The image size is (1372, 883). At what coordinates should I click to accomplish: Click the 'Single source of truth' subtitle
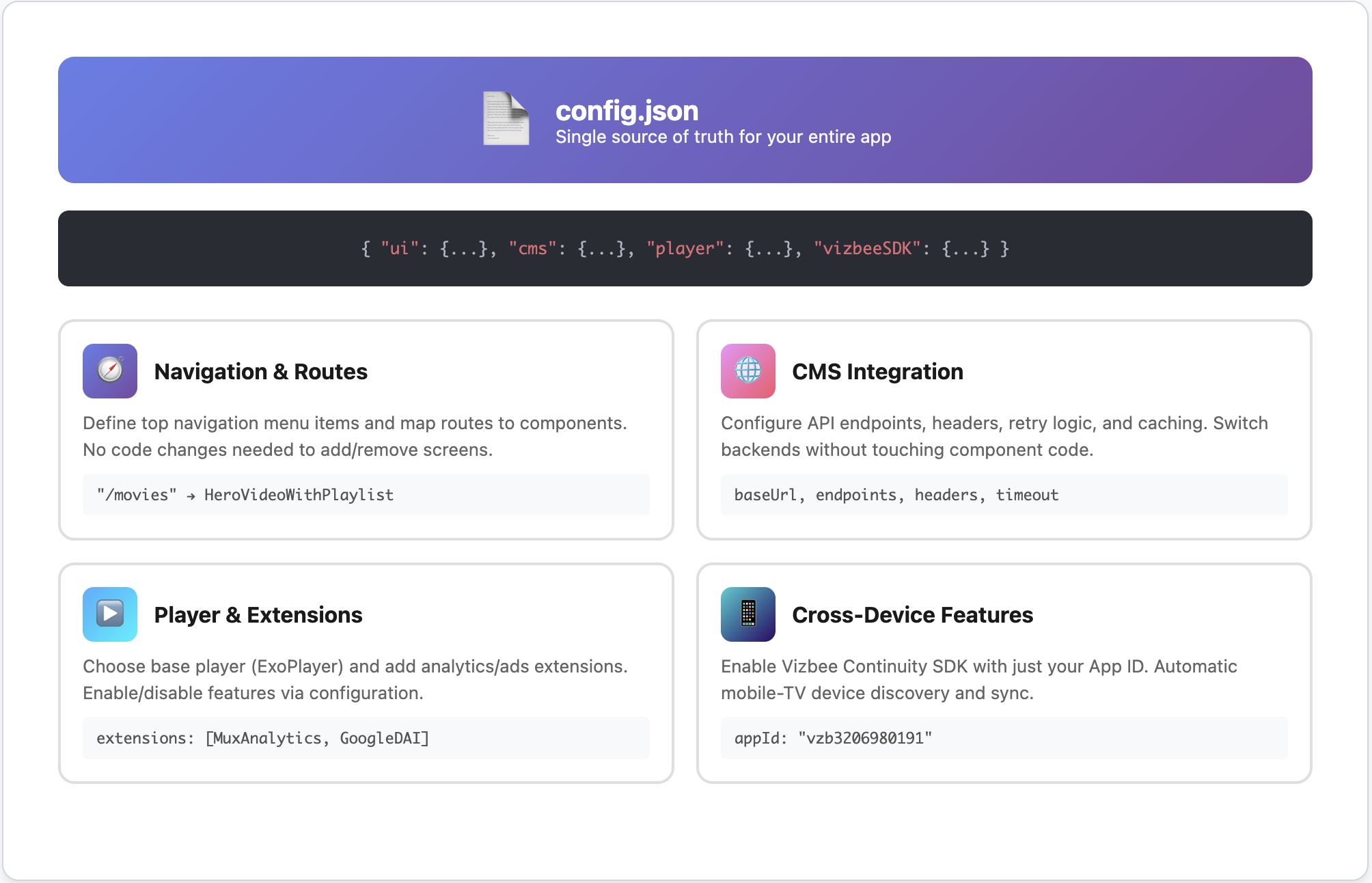[723, 137]
